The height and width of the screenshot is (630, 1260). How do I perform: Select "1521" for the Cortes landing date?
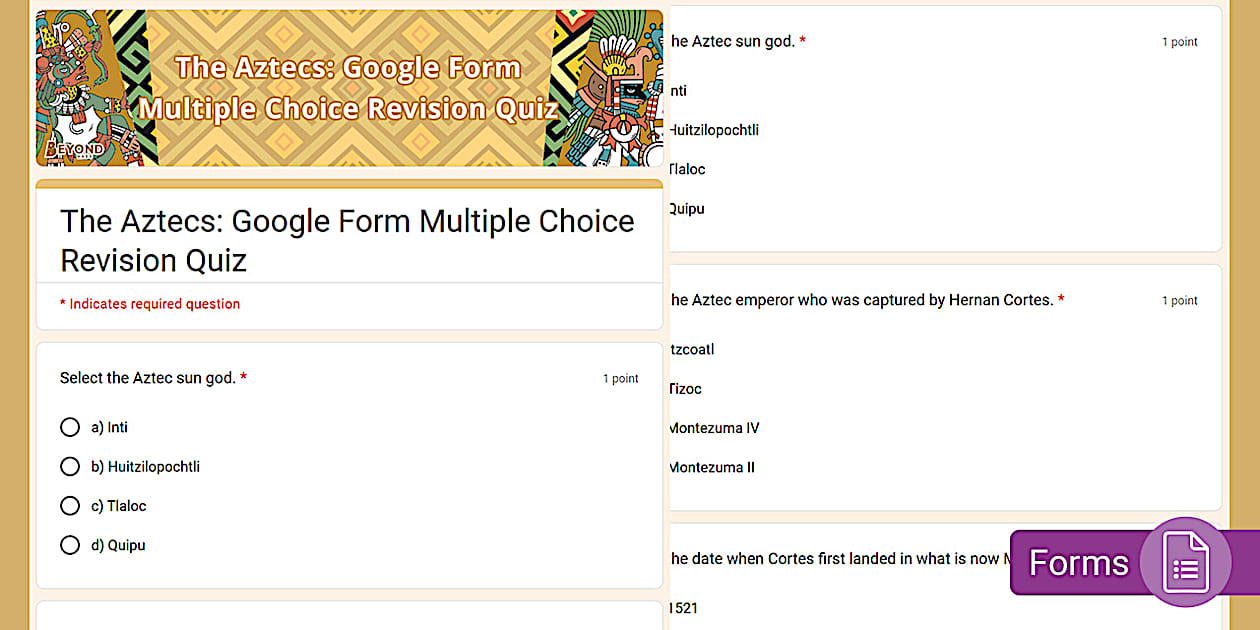(682, 608)
